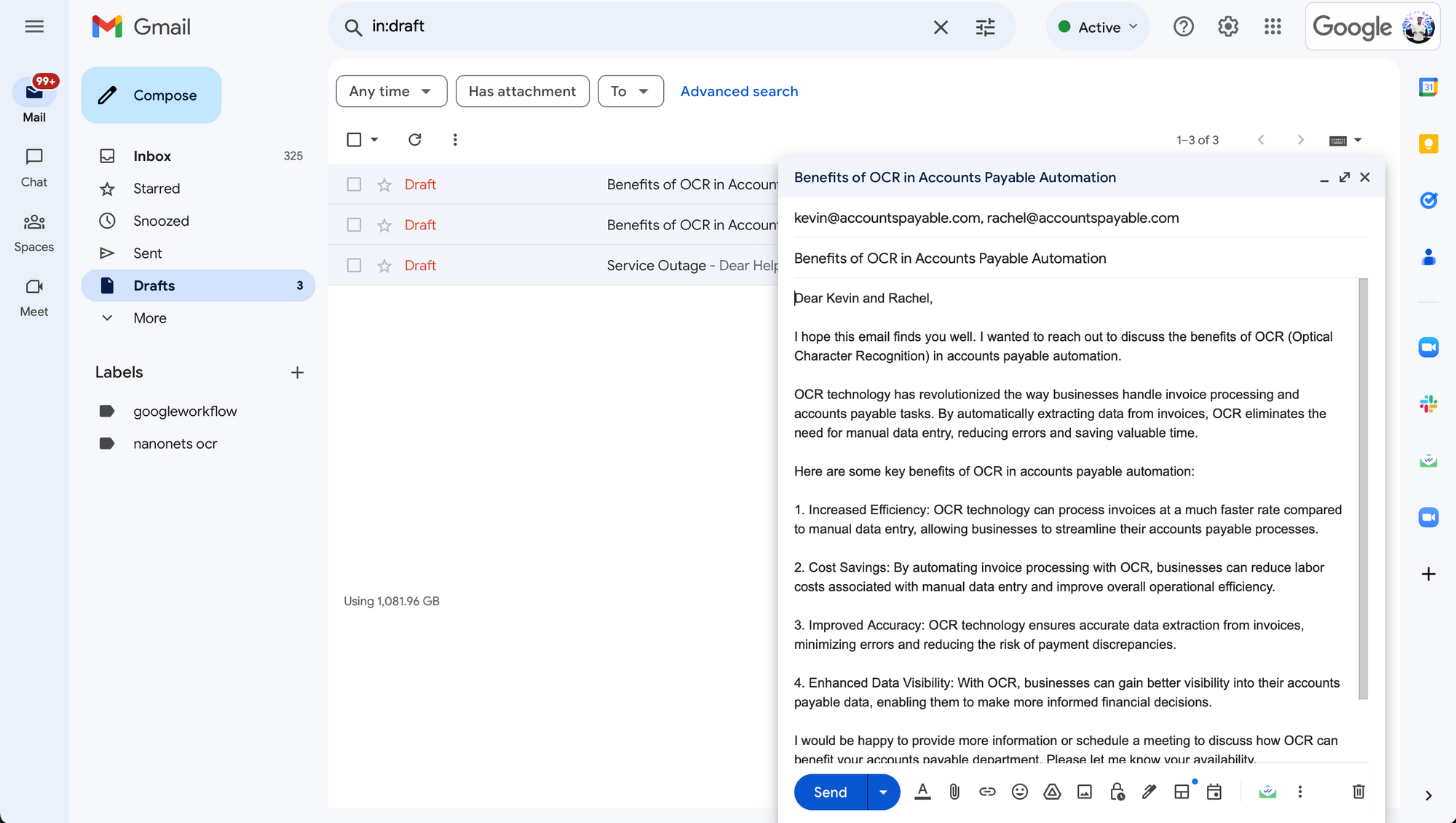Image resolution: width=1456 pixels, height=823 pixels.
Task: Toggle confidential mode lock icon
Action: click(x=1117, y=792)
